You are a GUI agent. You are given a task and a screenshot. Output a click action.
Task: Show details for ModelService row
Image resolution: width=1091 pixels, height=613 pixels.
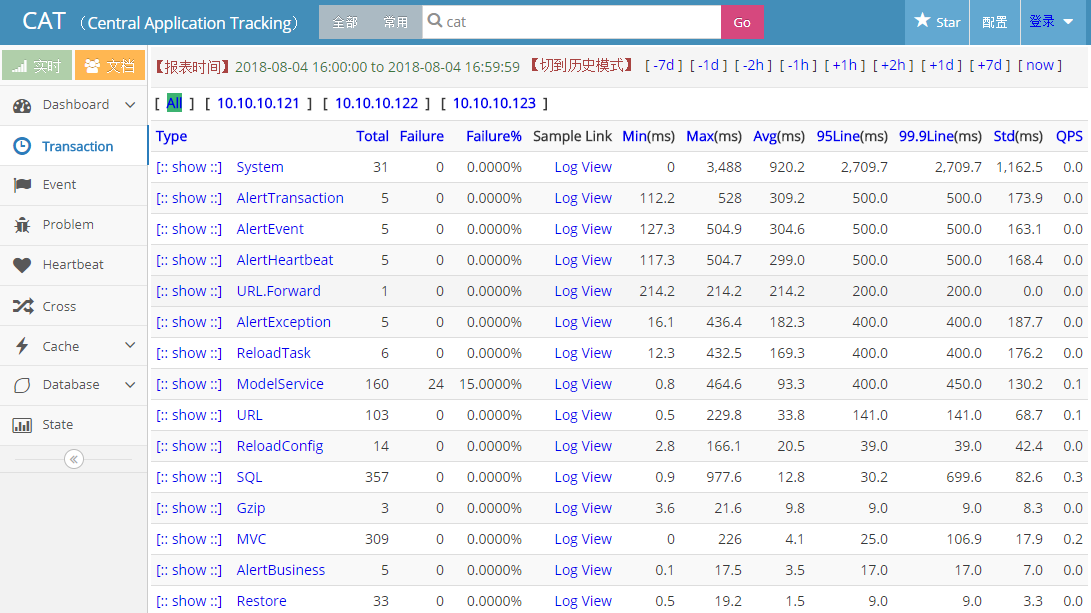189,384
